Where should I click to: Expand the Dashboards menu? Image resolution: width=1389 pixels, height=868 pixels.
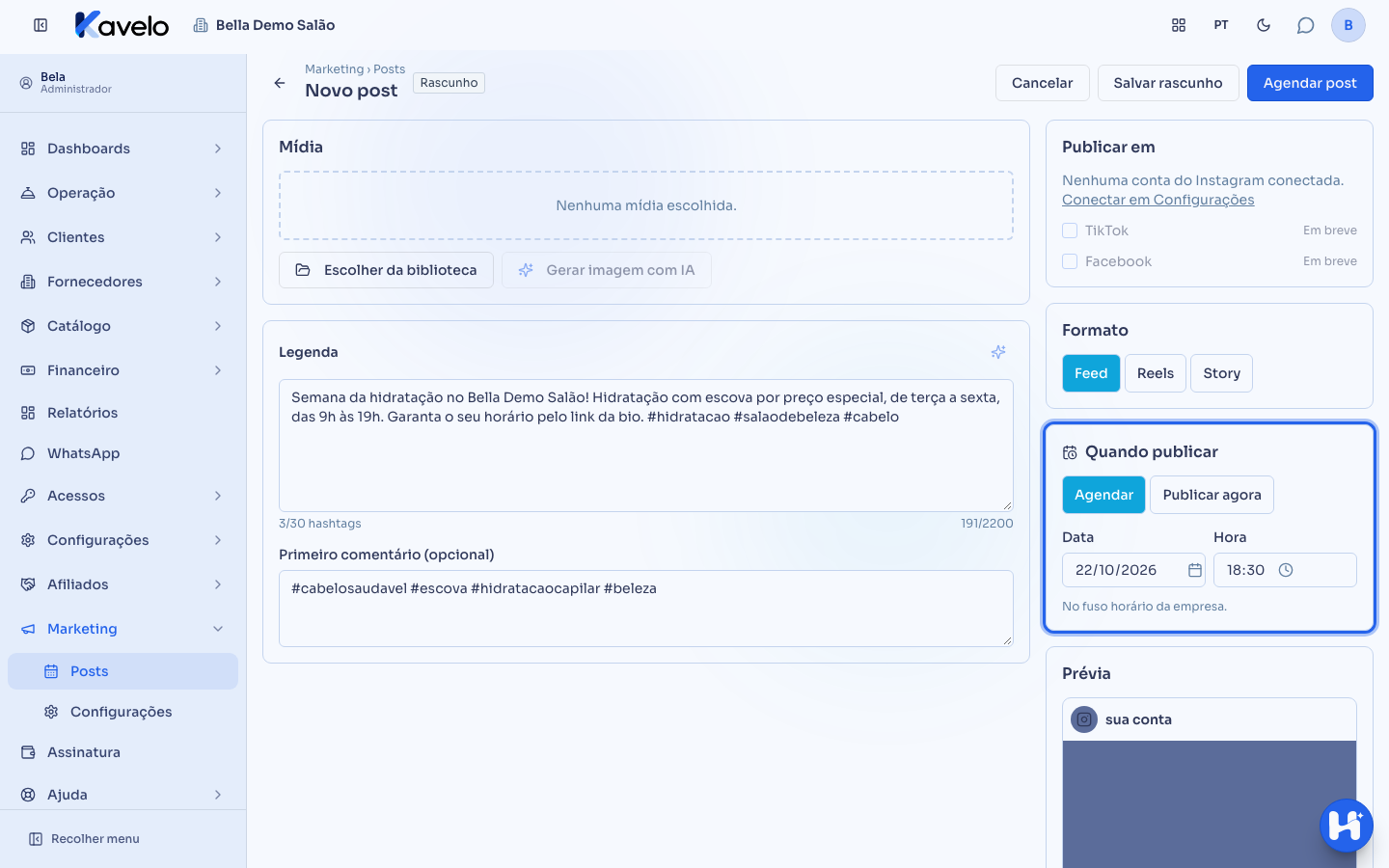click(x=123, y=149)
